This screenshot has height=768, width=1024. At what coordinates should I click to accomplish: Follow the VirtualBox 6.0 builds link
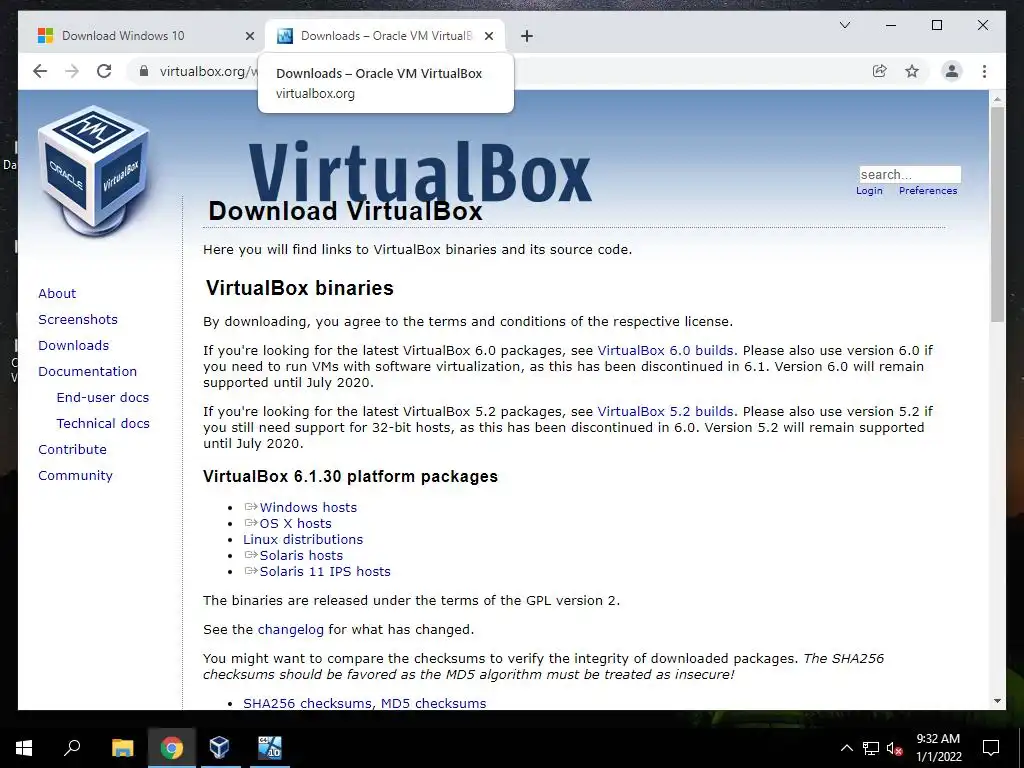[x=665, y=351]
